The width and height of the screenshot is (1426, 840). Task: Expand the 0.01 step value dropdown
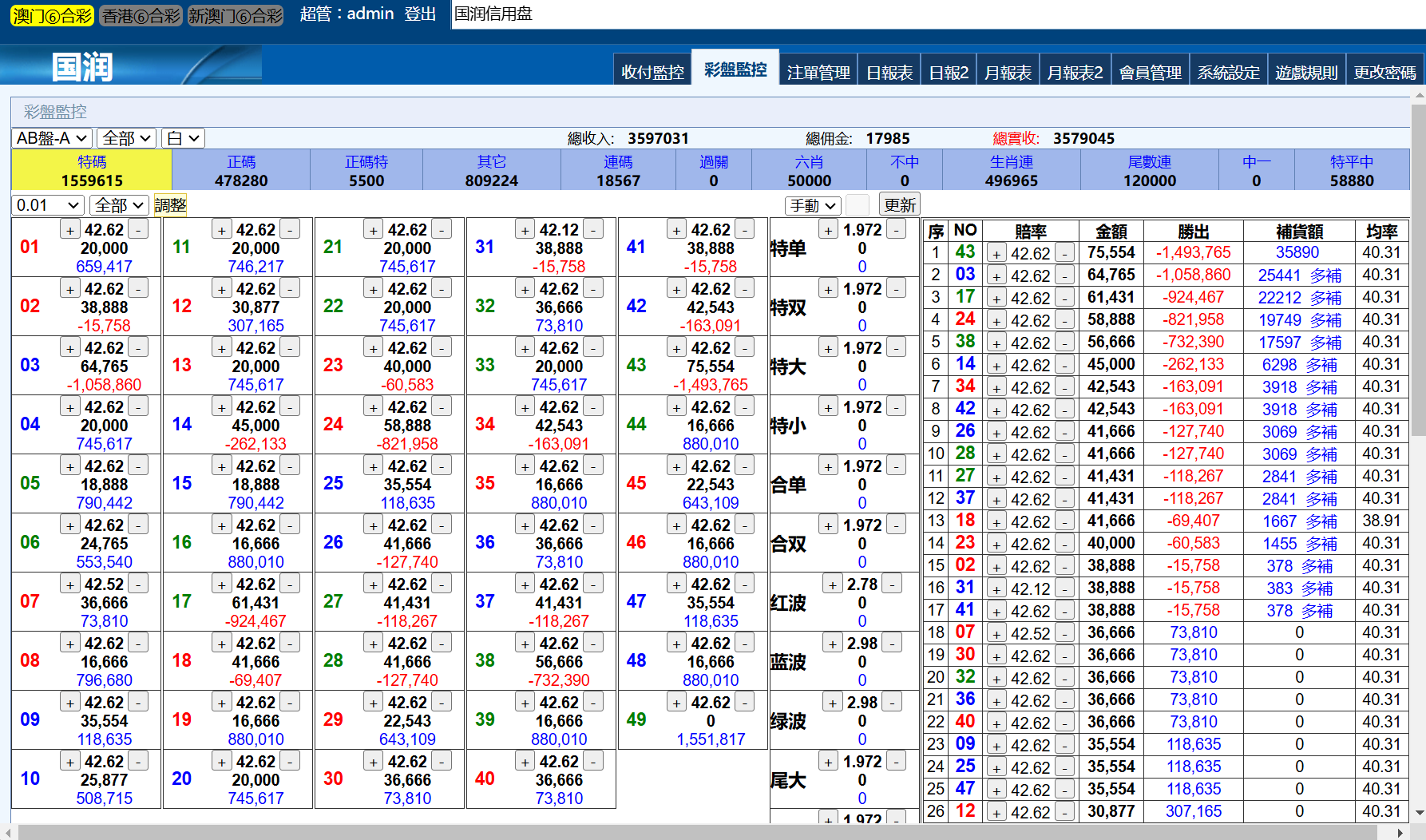click(48, 205)
